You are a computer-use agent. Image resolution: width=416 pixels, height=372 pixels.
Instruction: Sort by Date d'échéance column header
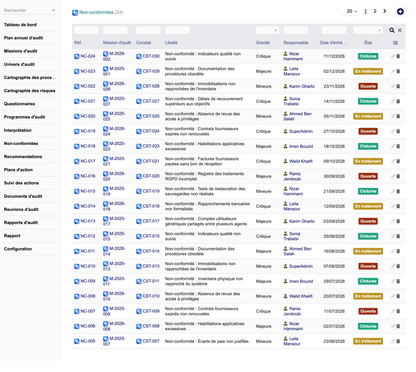tap(333, 43)
